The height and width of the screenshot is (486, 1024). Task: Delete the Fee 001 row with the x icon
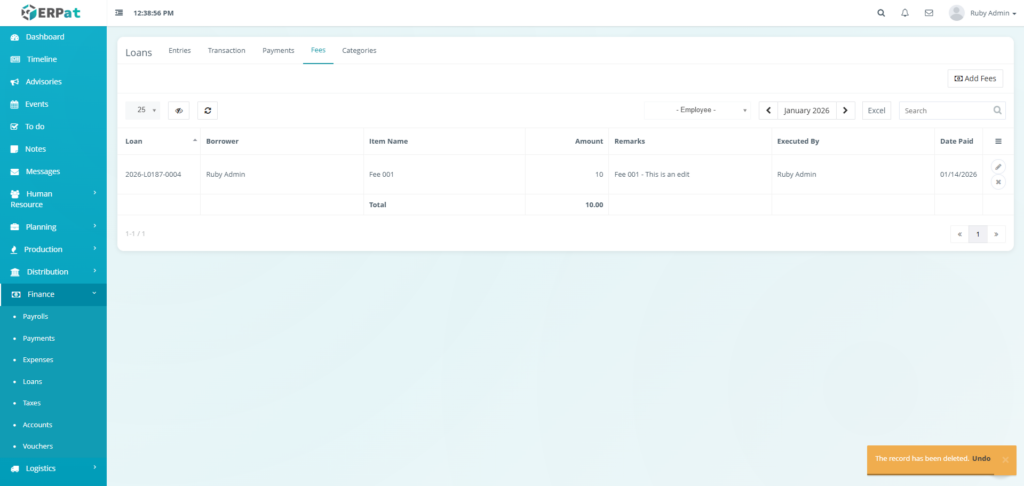998,182
